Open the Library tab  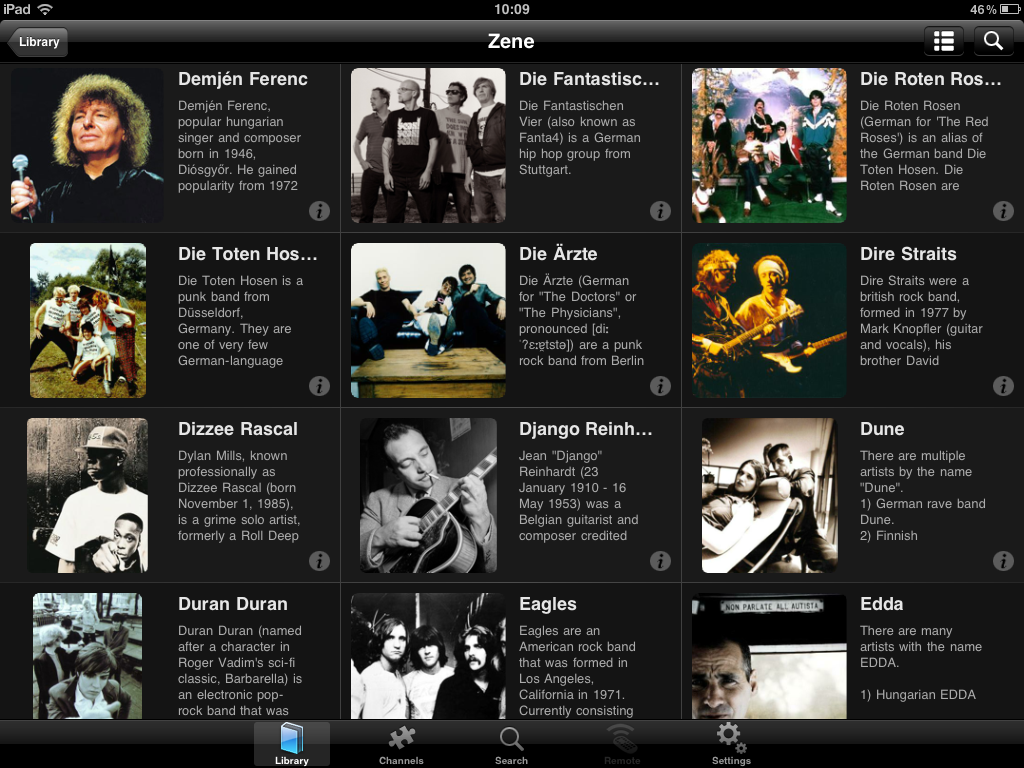click(292, 744)
